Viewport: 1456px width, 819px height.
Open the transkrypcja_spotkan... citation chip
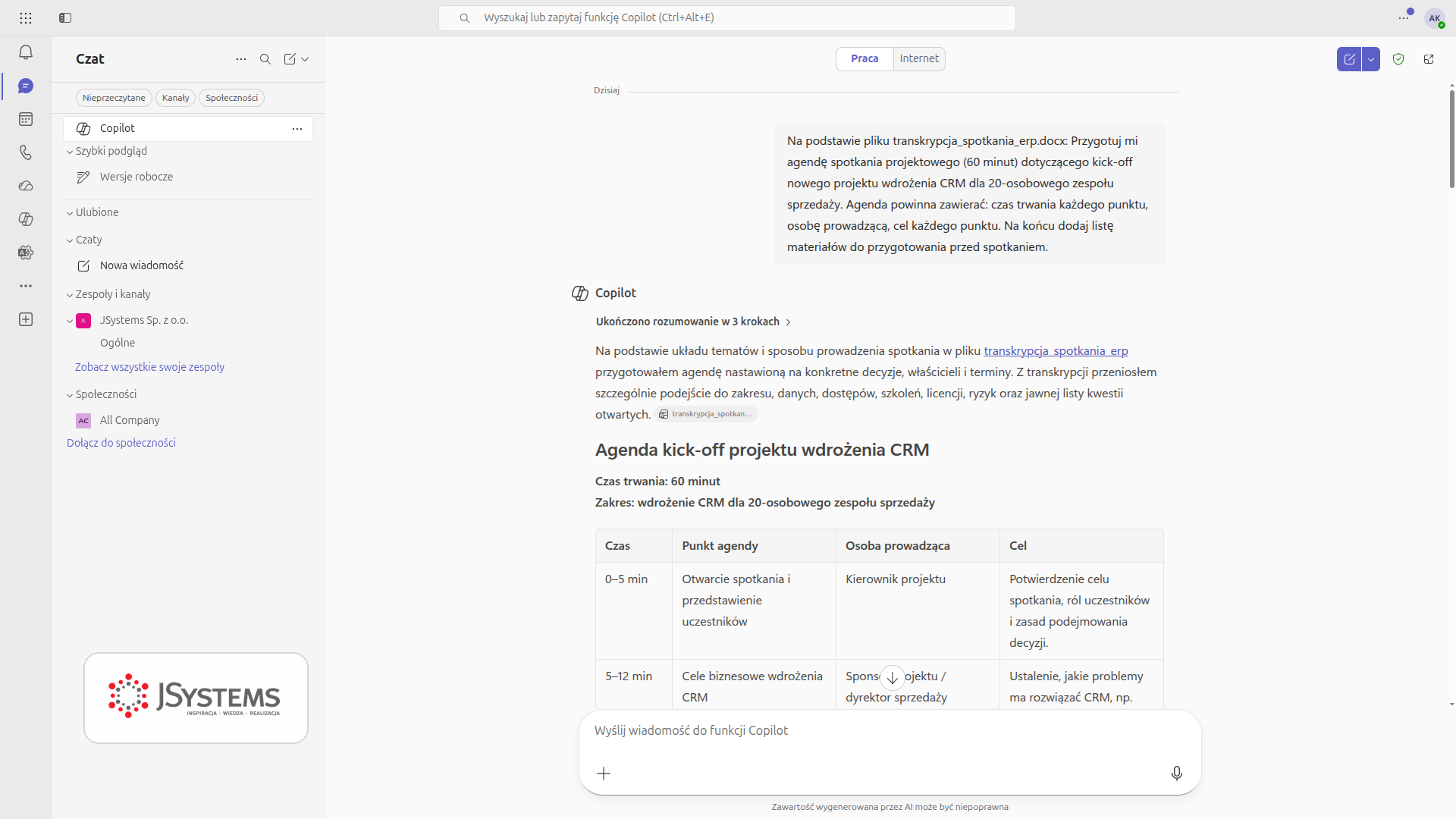click(706, 415)
